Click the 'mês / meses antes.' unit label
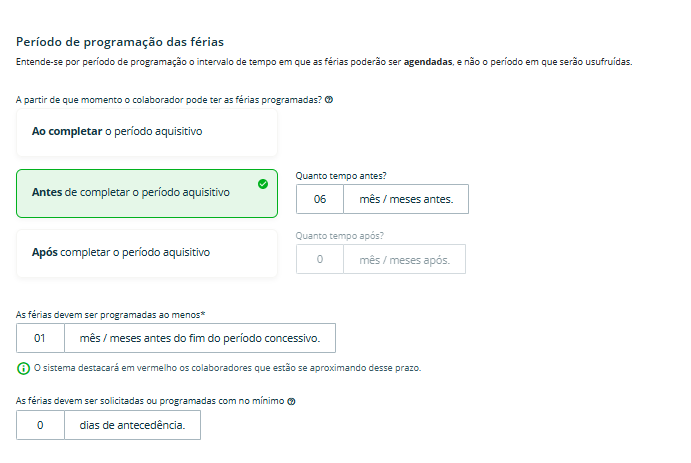This screenshot has height=463, width=691. click(x=406, y=199)
